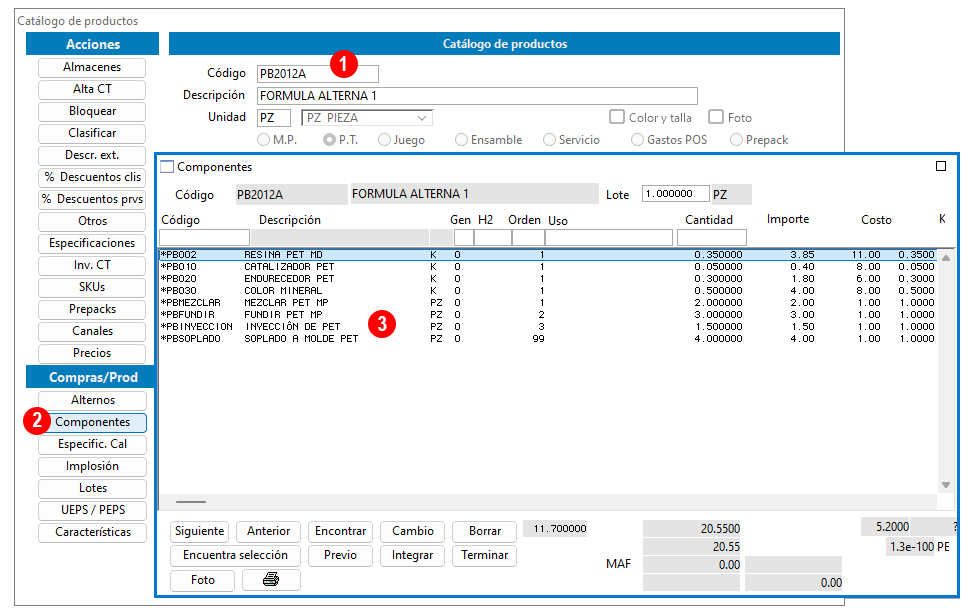968x612 pixels.
Task: Click the Integrar button
Action: click(x=412, y=555)
